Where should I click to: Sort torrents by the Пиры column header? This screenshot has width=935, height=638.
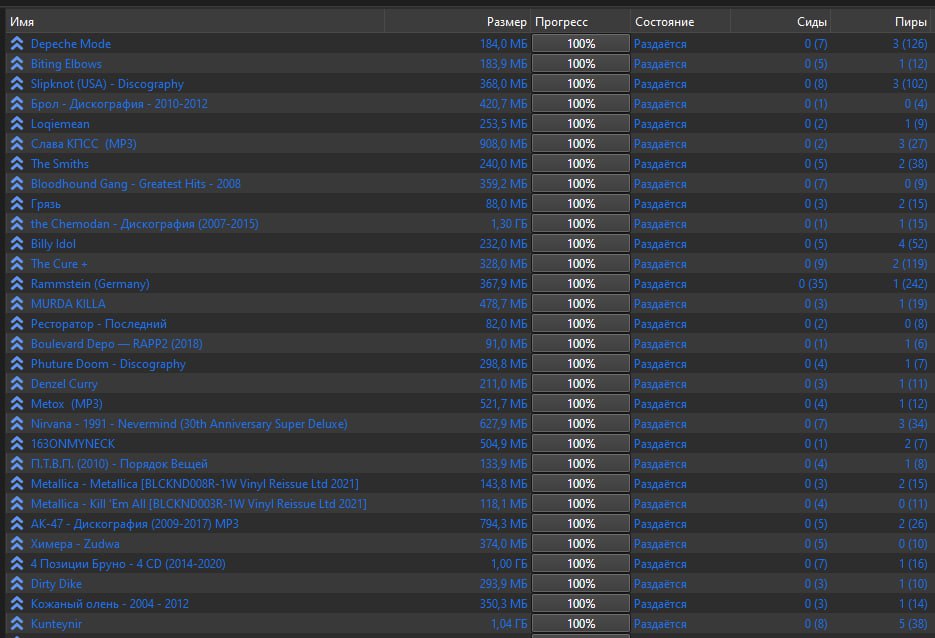[x=881, y=22]
